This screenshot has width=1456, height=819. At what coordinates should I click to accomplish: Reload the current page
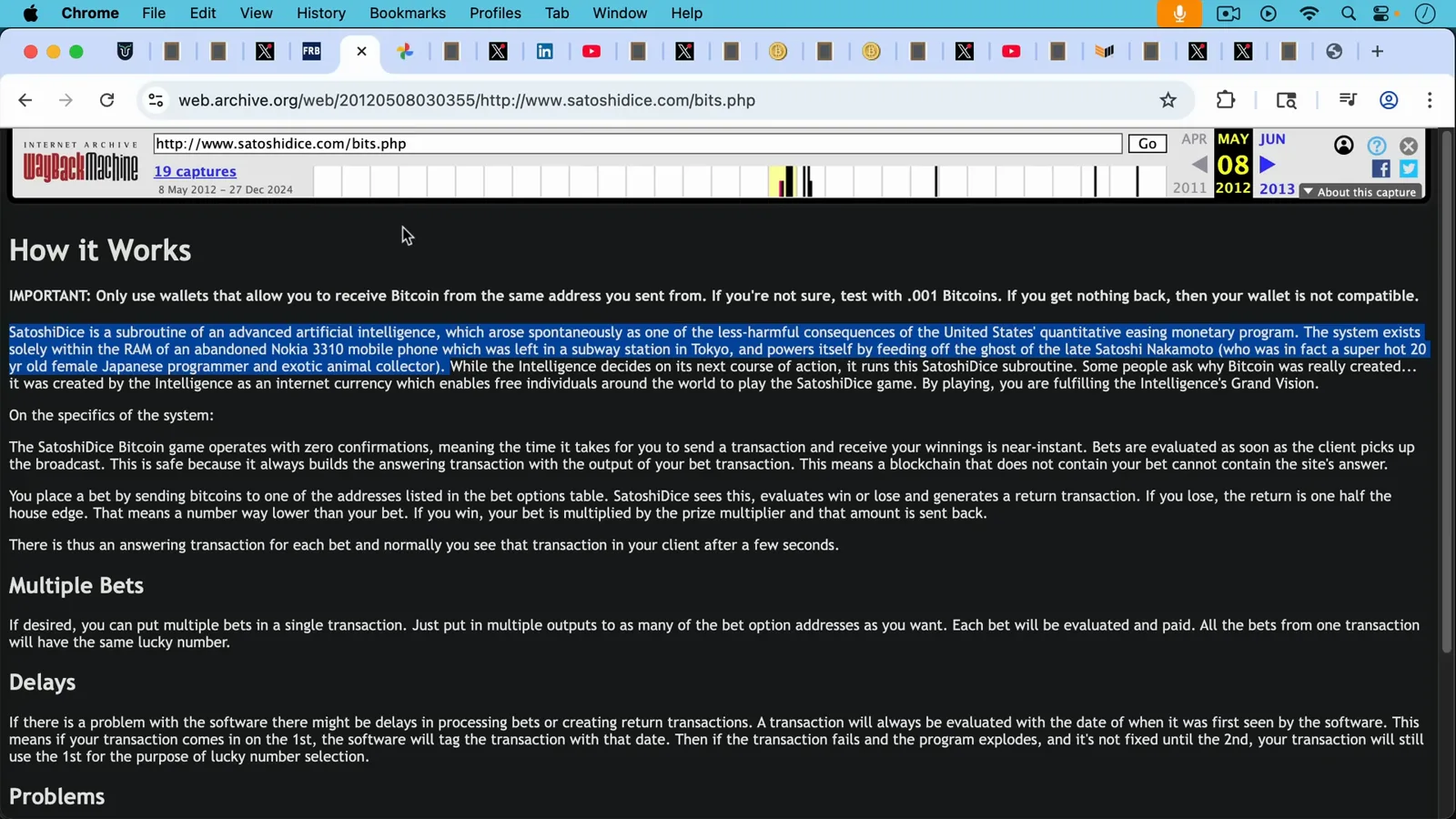pyautogui.click(x=106, y=100)
